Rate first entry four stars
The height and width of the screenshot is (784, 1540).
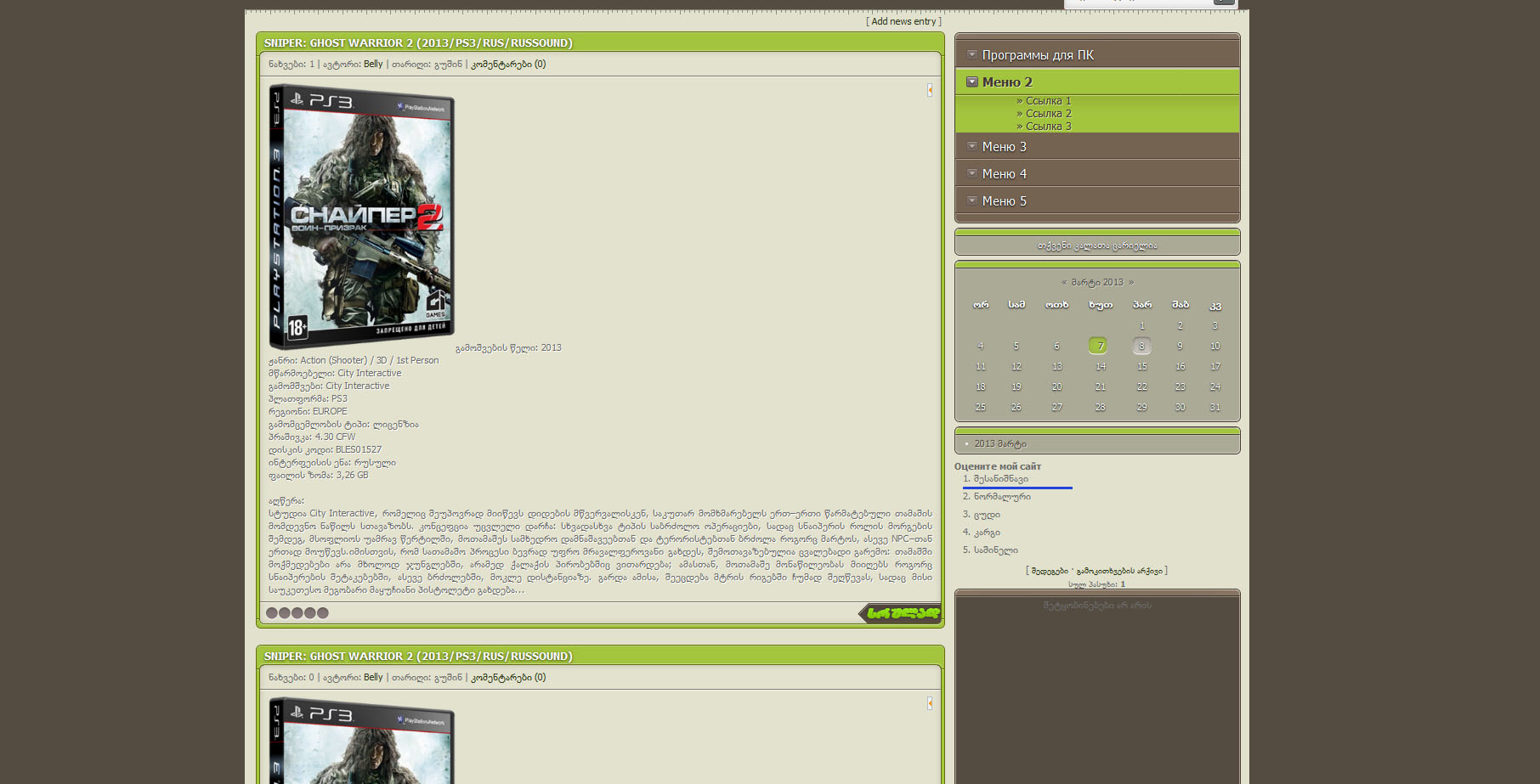point(310,612)
